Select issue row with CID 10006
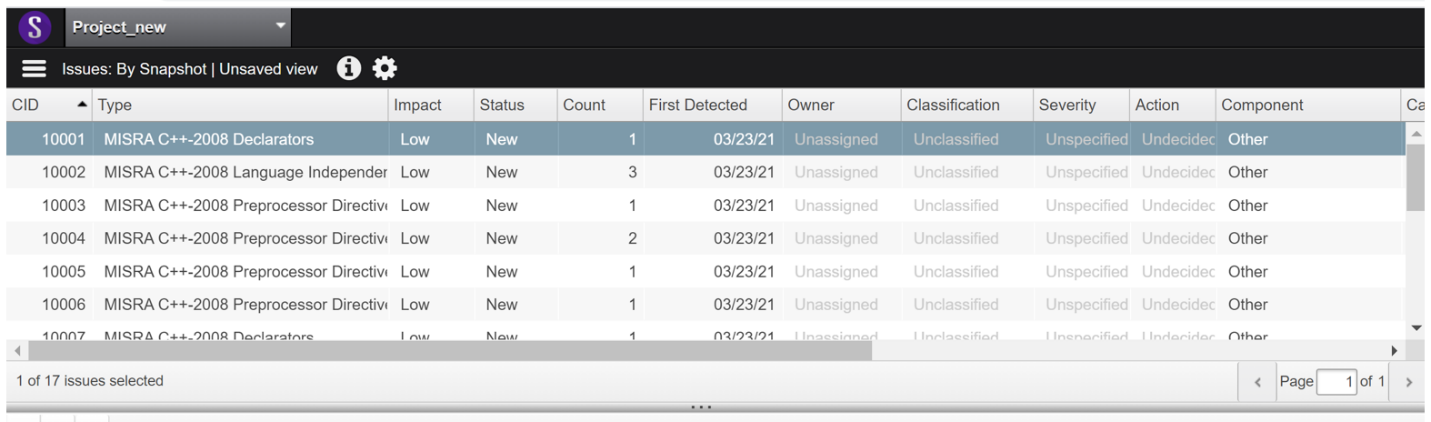 point(705,304)
